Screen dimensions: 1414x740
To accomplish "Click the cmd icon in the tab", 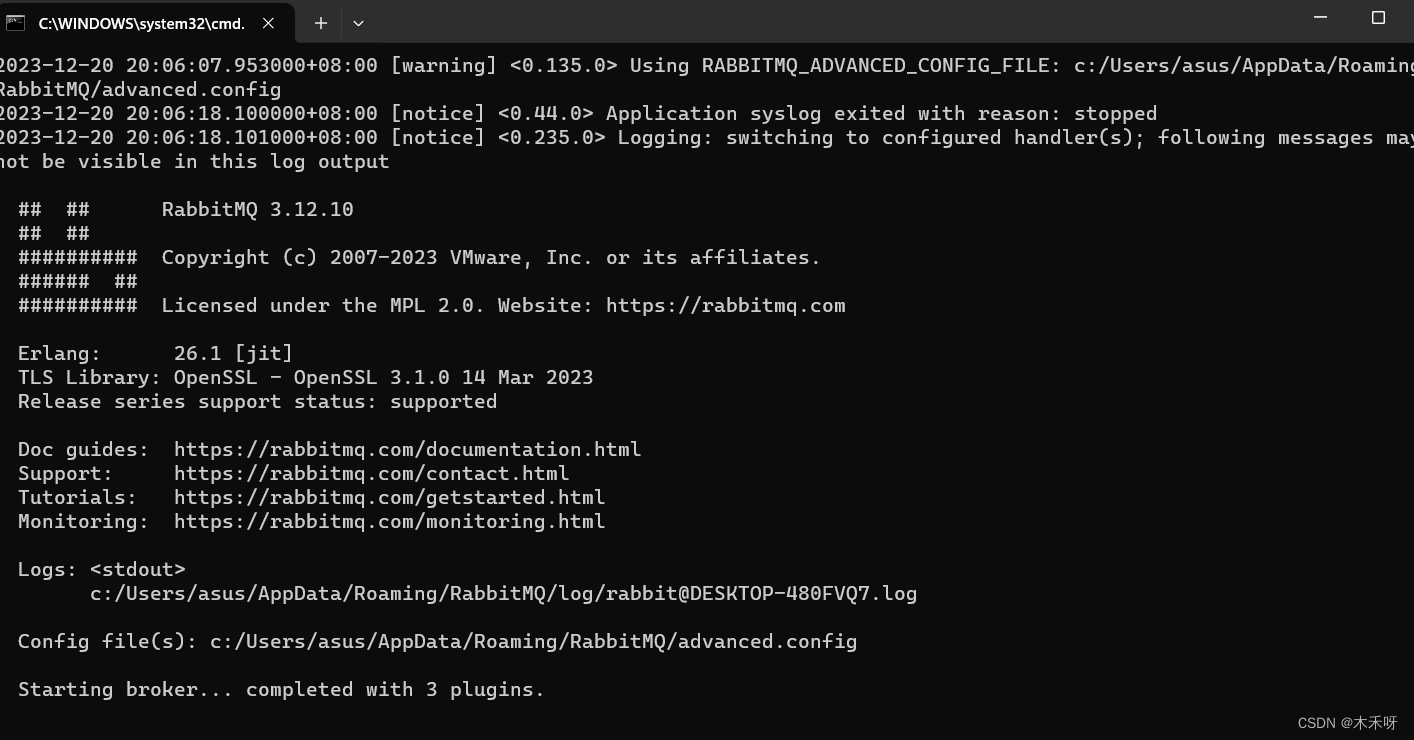I will tap(15, 22).
